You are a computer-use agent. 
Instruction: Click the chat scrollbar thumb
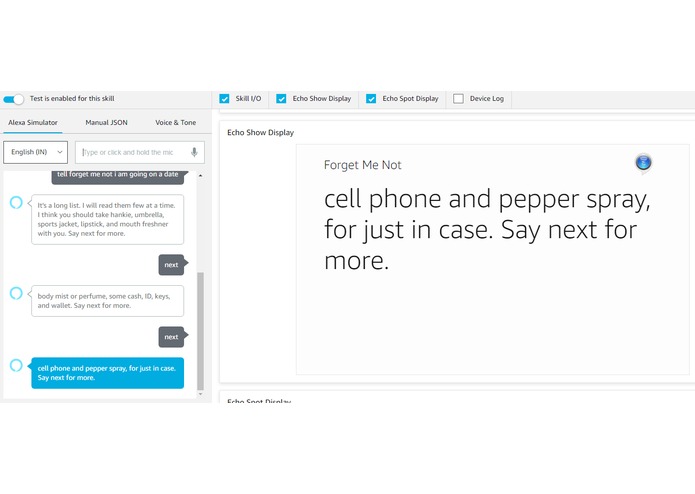200,331
